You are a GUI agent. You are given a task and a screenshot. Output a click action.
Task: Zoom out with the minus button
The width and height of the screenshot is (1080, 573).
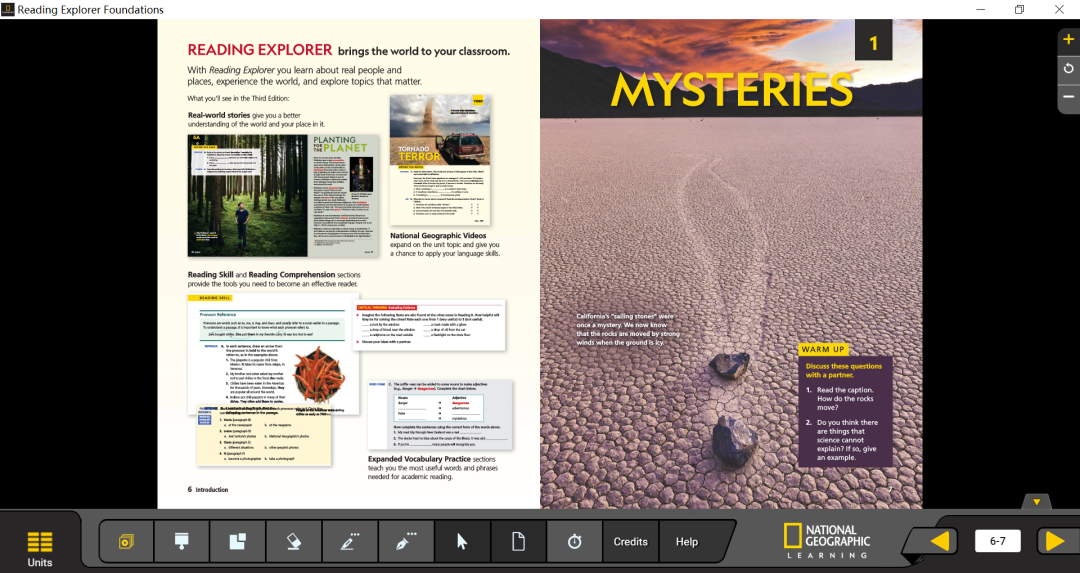(x=1068, y=97)
